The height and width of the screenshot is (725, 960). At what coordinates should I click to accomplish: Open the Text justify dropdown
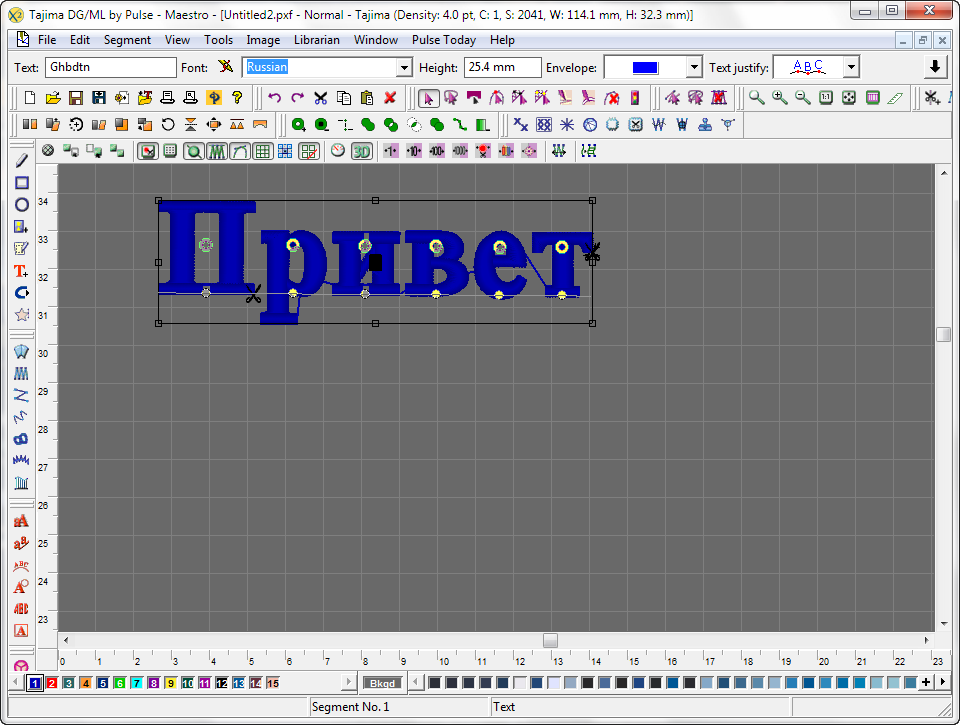tap(851, 67)
